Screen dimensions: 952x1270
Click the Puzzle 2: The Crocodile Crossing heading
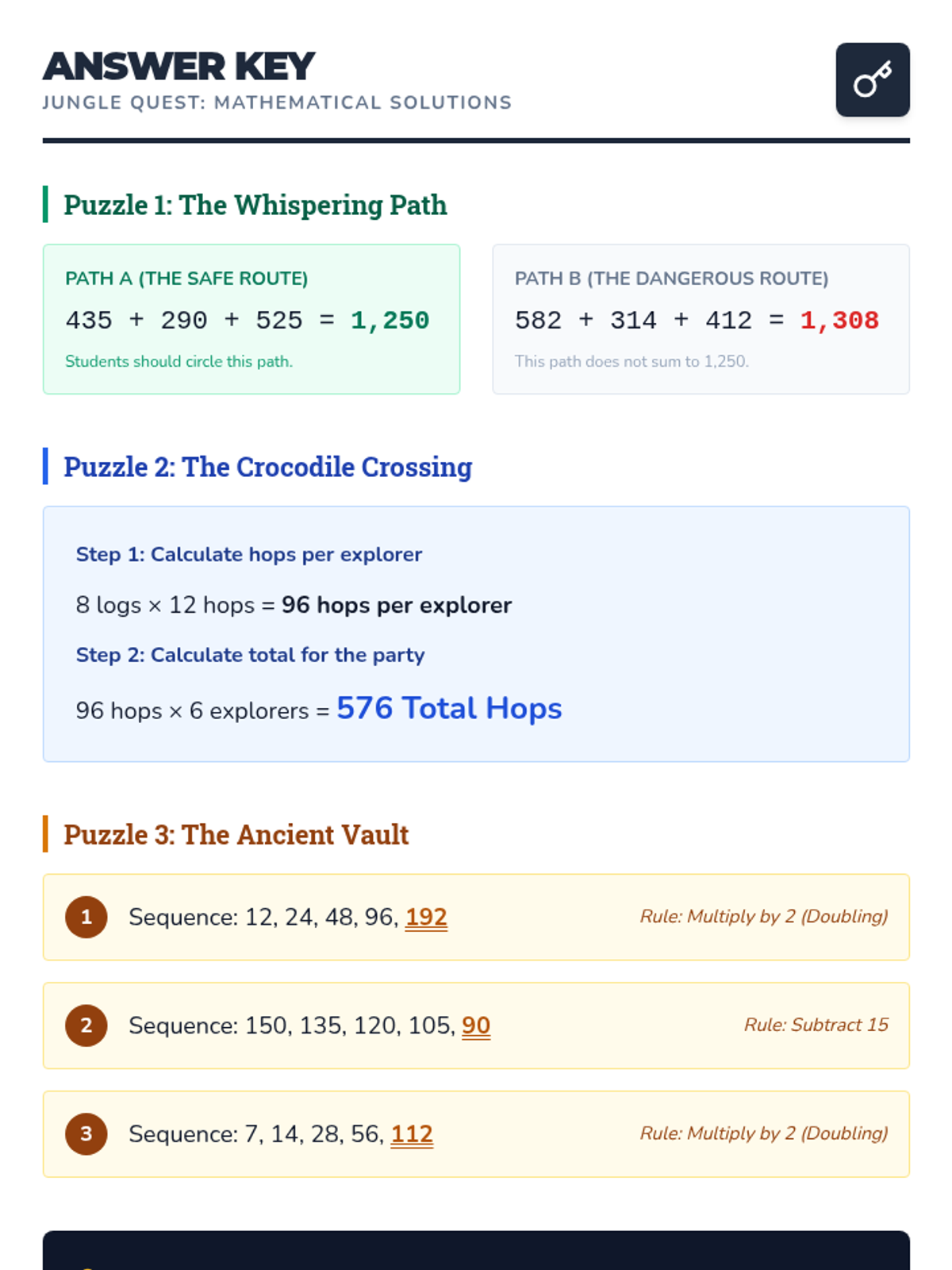point(268,467)
